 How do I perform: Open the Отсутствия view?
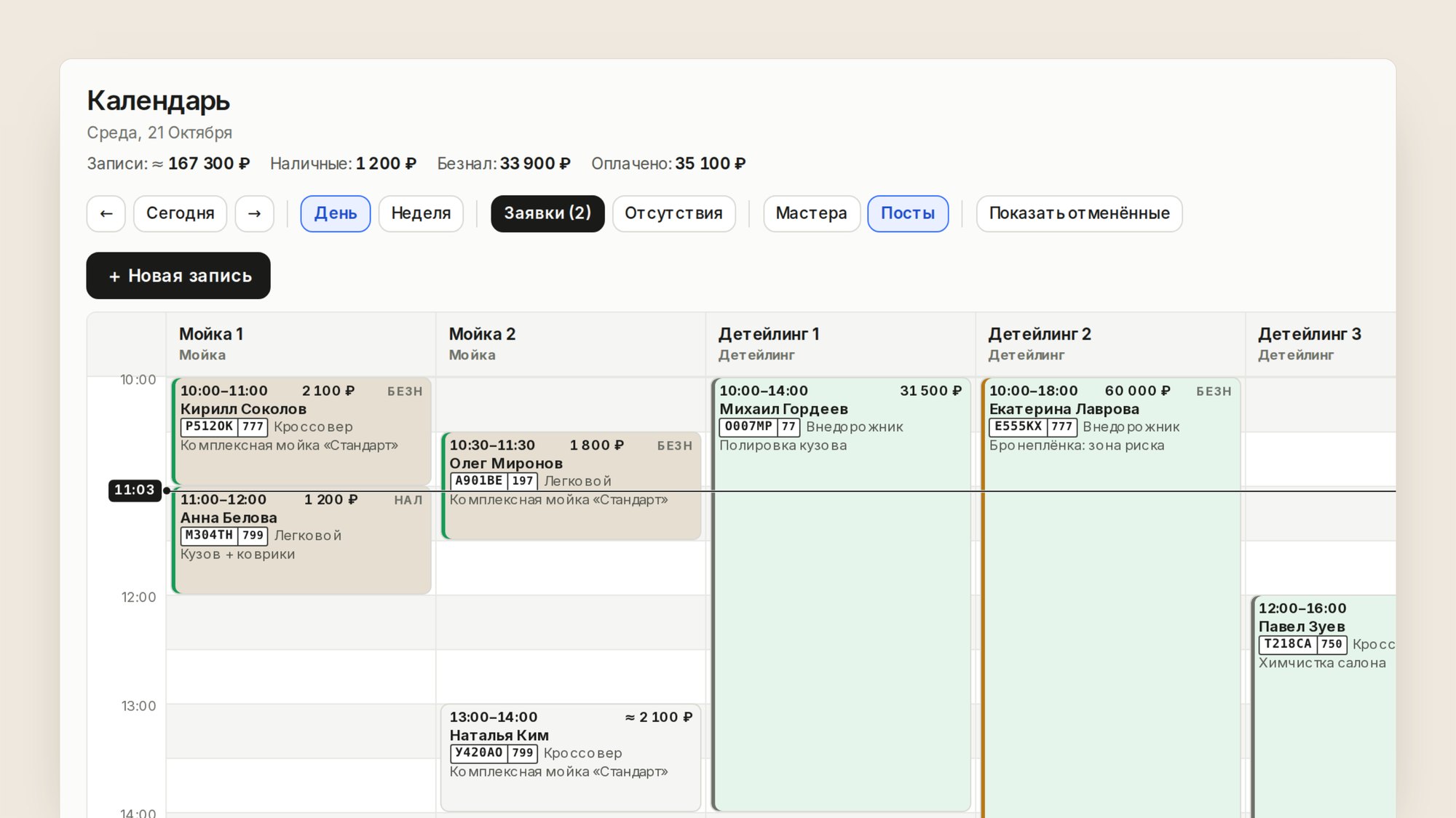(x=673, y=214)
